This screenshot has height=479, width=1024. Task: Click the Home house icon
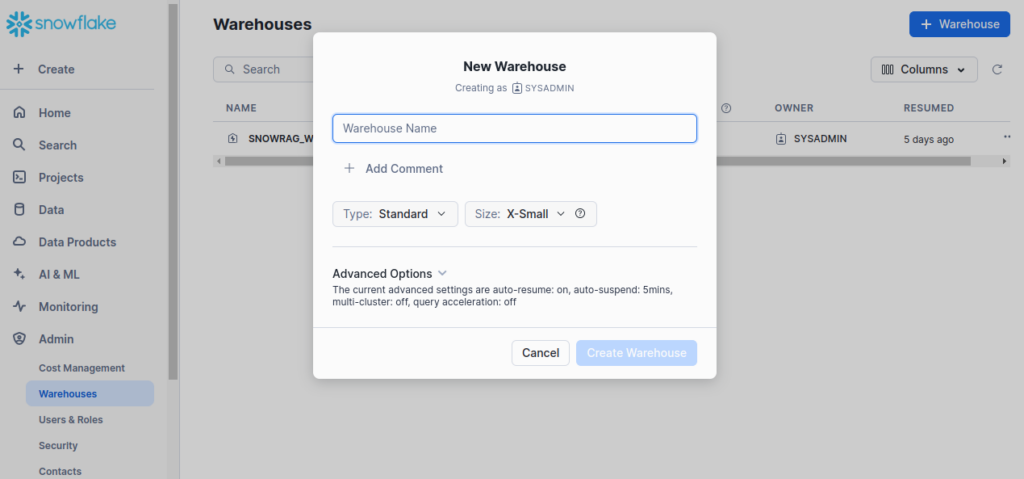(x=19, y=113)
